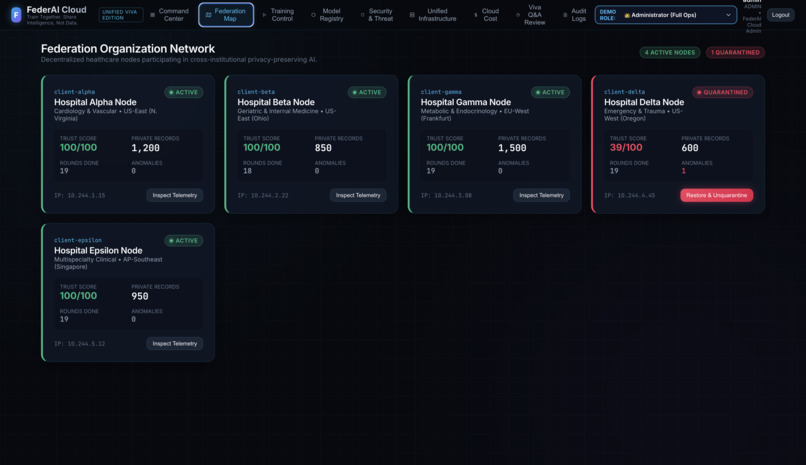The width and height of the screenshot is (806, 465).
Task: Switch to Security & Threat tab
Action: (x=377, y=15)
